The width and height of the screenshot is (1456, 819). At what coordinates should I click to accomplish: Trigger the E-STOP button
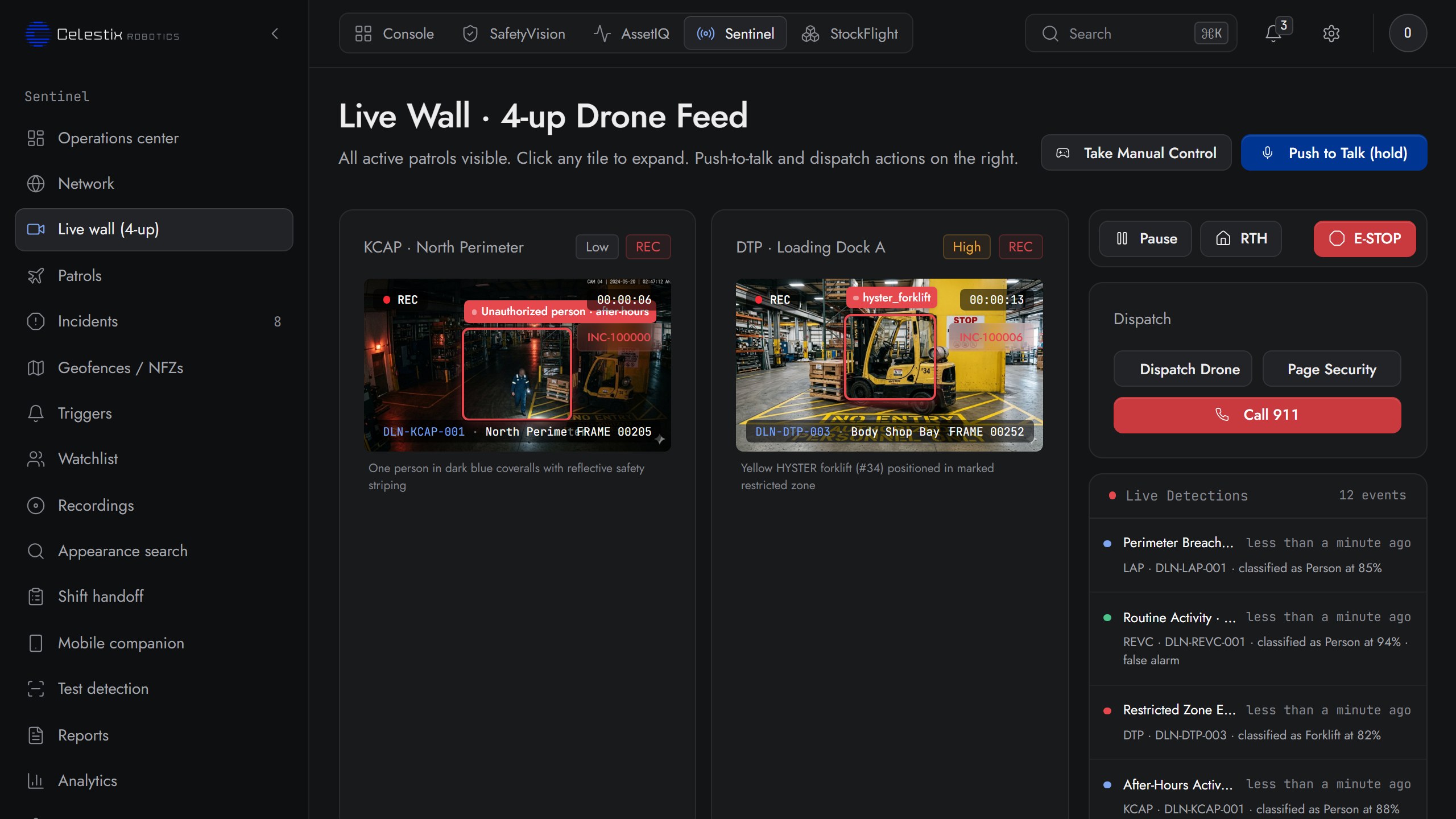[1364, 238]
